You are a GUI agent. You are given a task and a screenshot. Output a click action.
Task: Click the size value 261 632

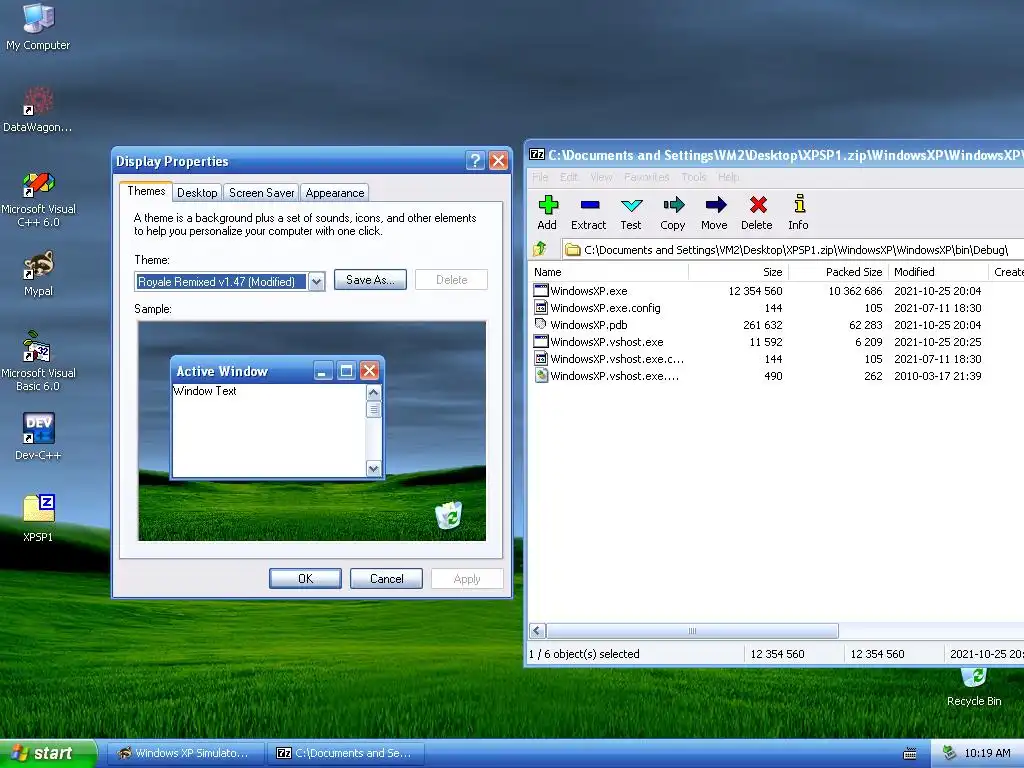point(762,325)
